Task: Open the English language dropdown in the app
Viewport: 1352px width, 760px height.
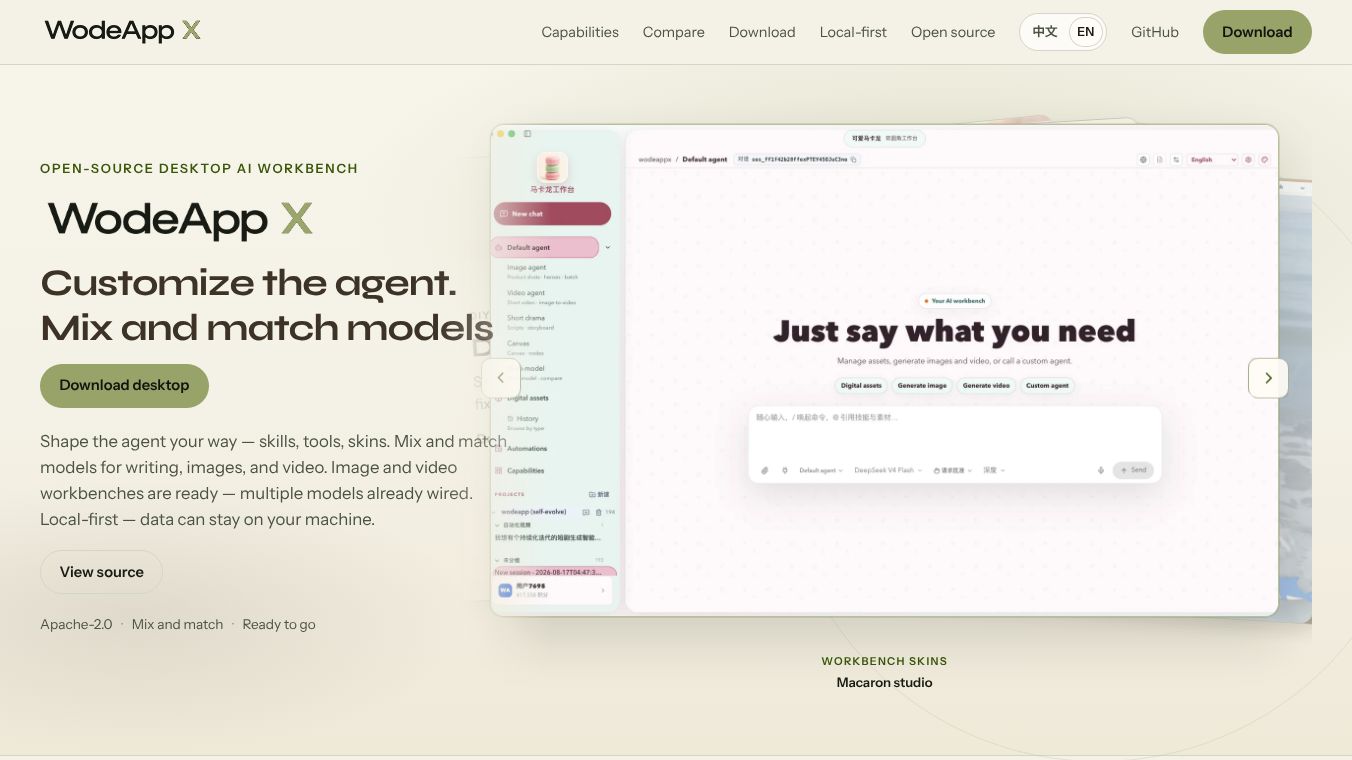Action: coord(1213,159)
